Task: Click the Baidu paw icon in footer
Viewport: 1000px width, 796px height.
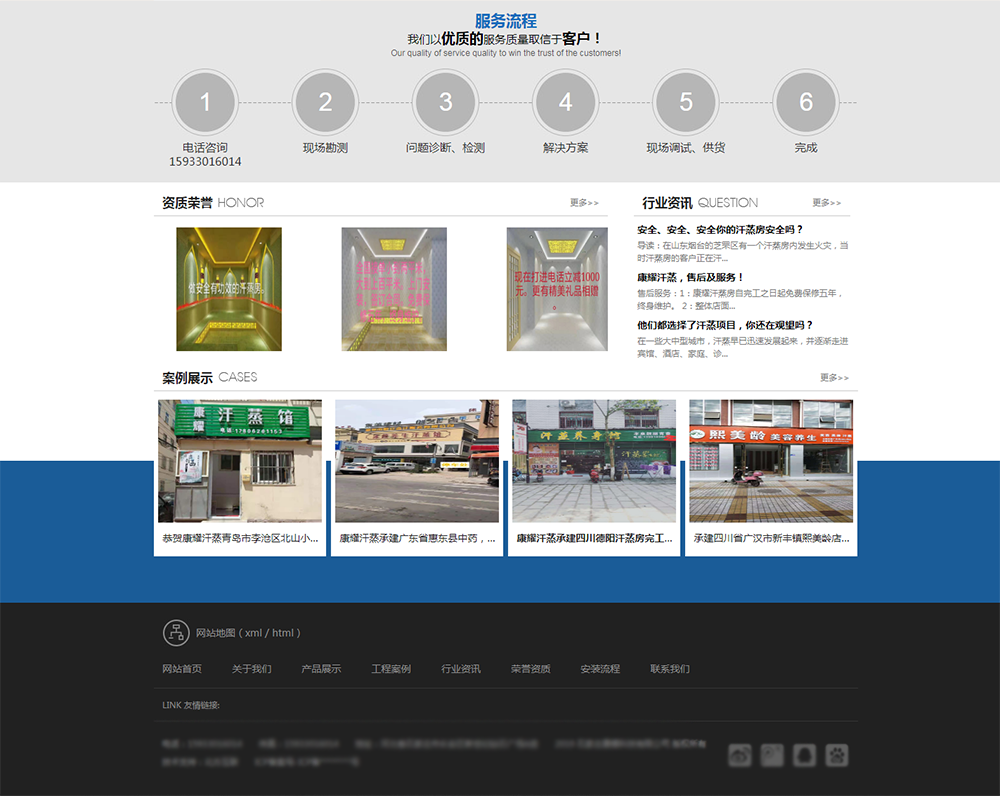Action: (x=836, y=756)
